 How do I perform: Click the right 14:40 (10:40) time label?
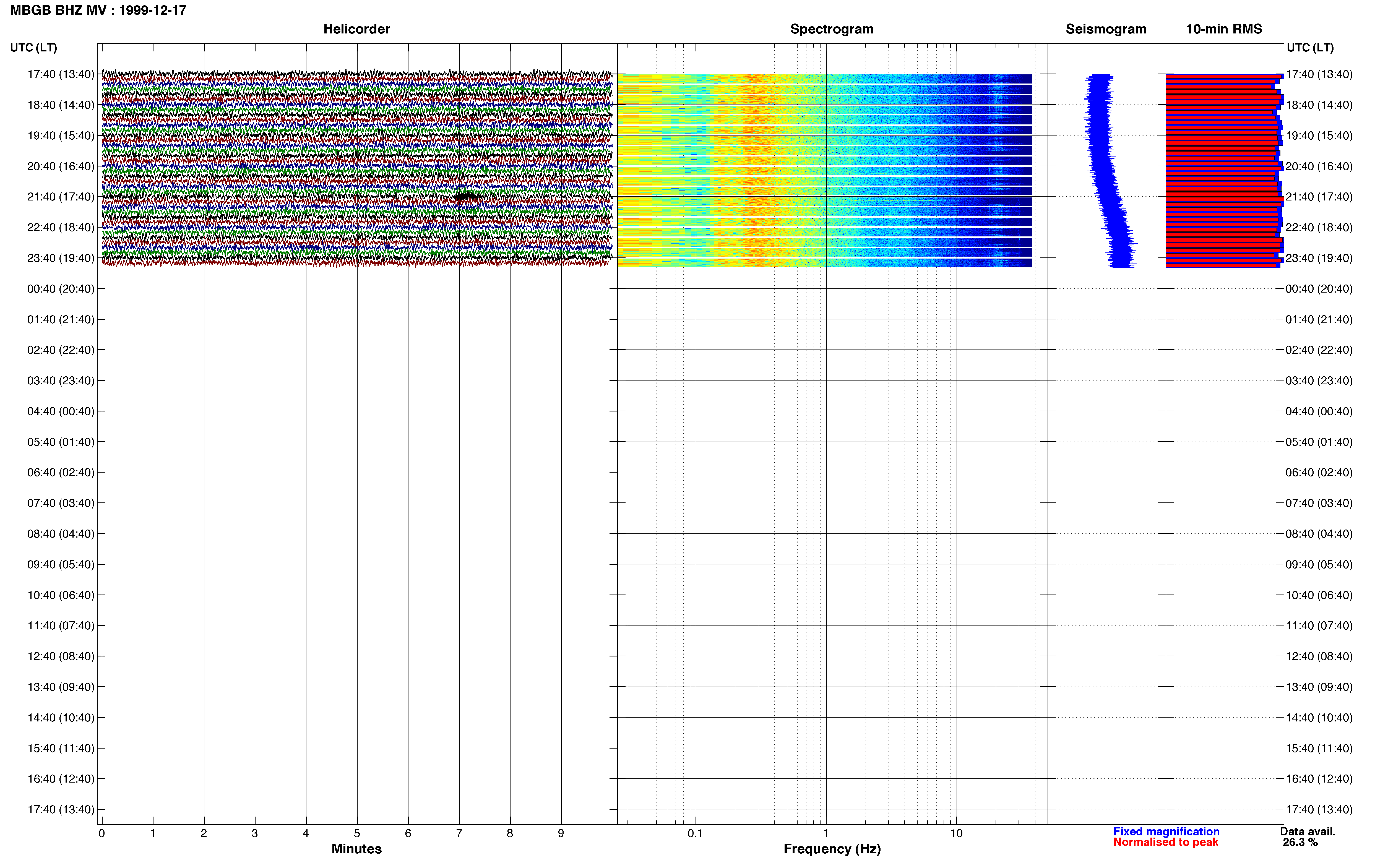[1319, 718]
